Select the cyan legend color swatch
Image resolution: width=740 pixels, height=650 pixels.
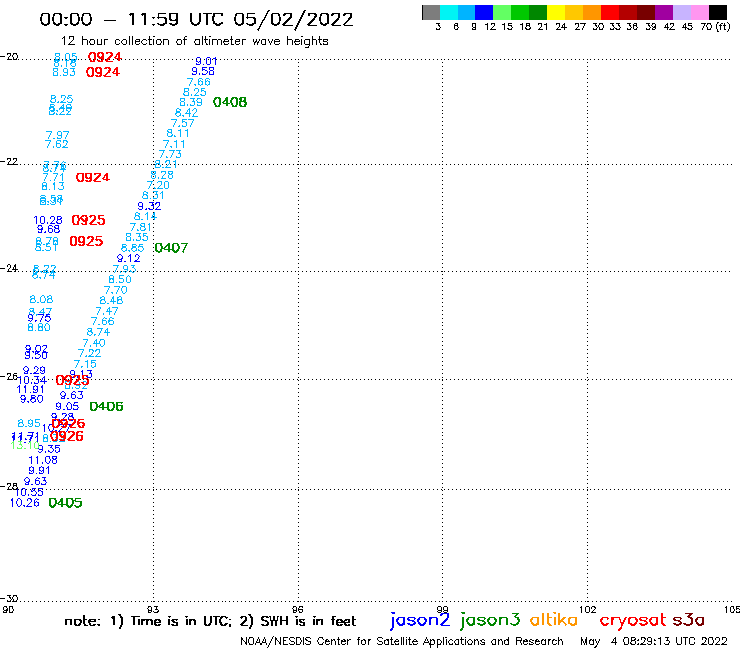(449, 12)
